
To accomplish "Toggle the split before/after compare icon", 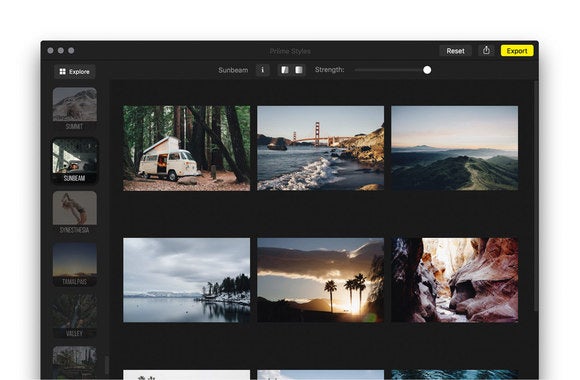I will coord(284,70).
